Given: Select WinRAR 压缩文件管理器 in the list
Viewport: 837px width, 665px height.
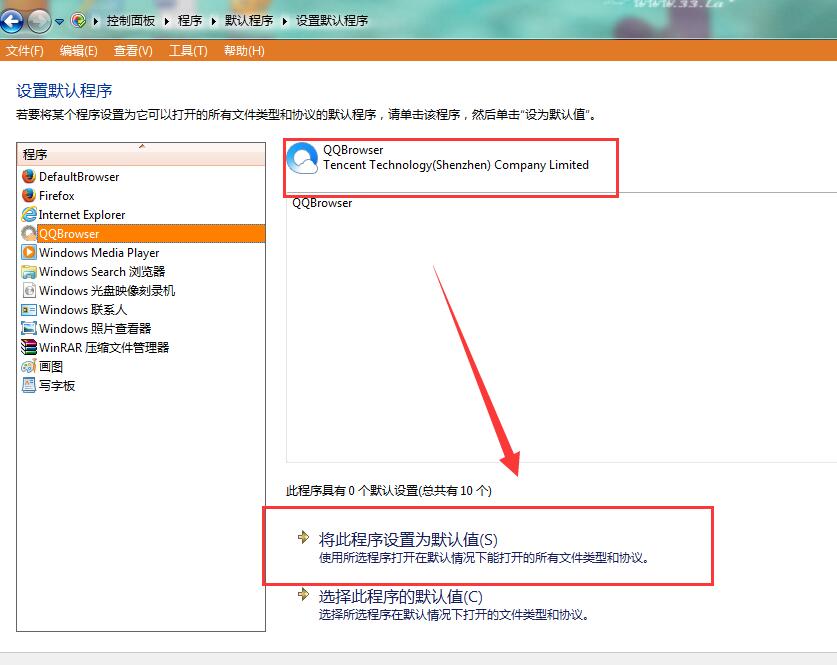Looking at the screenshot, I should pyautogui.click(x=104, y=347).
